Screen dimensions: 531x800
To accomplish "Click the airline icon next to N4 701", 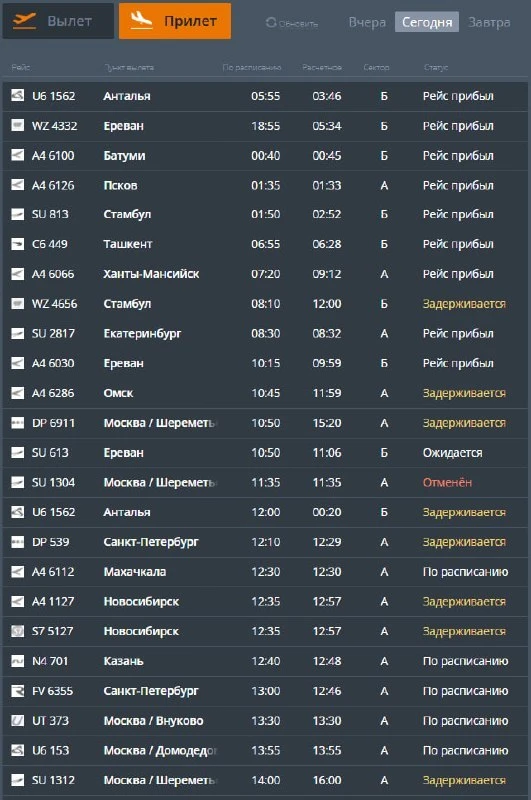I will point(17,661).
